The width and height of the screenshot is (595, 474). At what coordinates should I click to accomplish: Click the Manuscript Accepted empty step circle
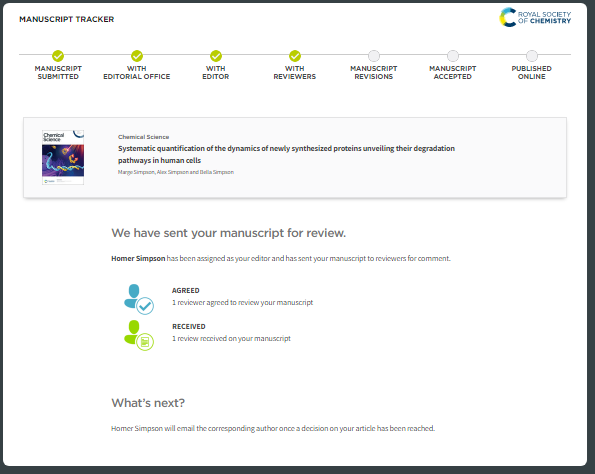tap(453, 56)
